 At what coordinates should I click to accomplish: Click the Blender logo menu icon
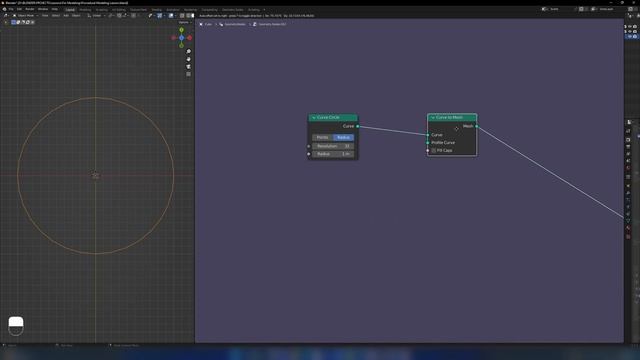click(x=4, y=9)
